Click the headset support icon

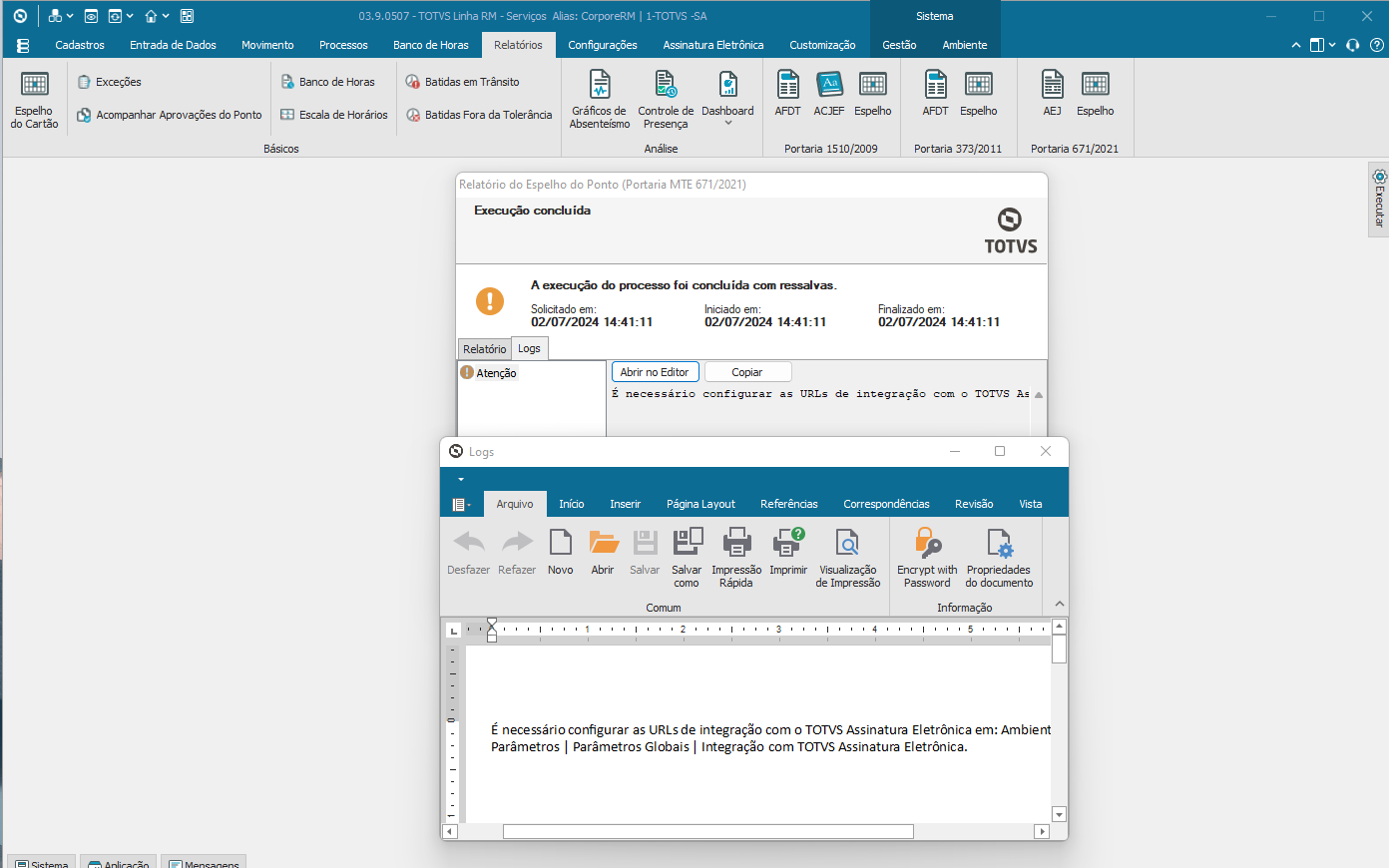coord(1353,45)
